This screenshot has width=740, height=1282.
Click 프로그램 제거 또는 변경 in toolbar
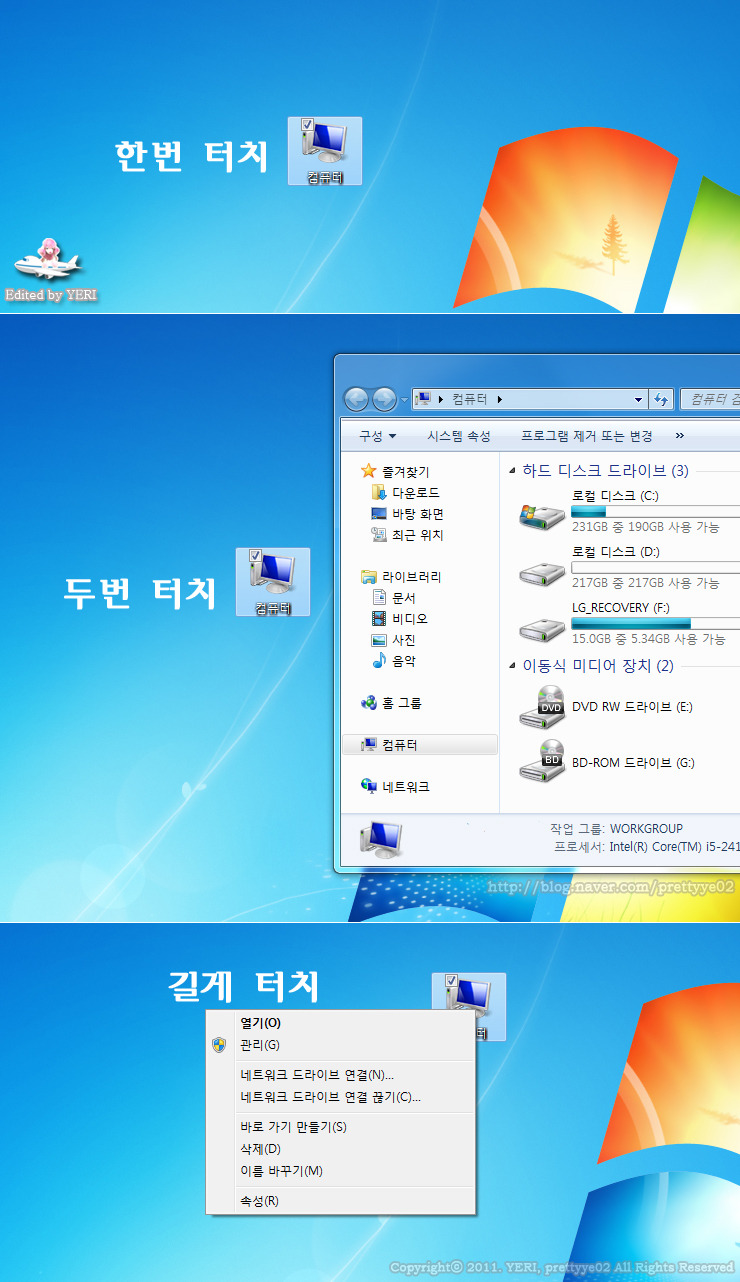[x=587, y=436]
